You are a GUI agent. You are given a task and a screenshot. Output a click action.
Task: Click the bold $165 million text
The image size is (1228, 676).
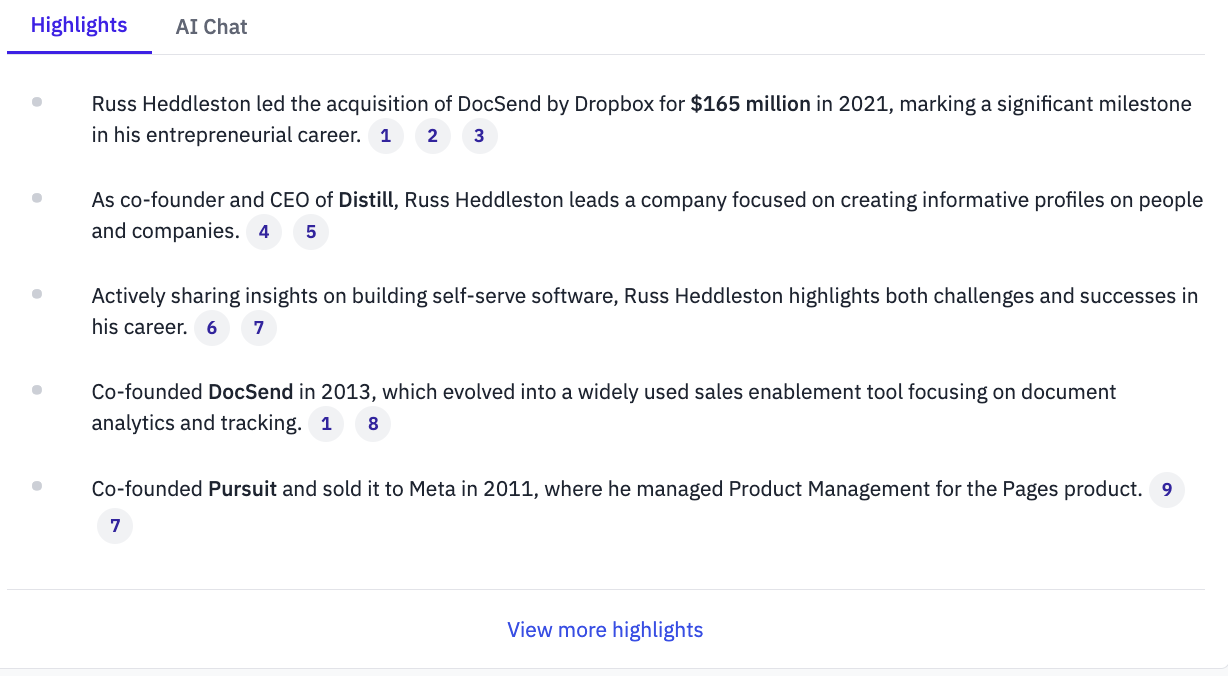click(751, 104)
